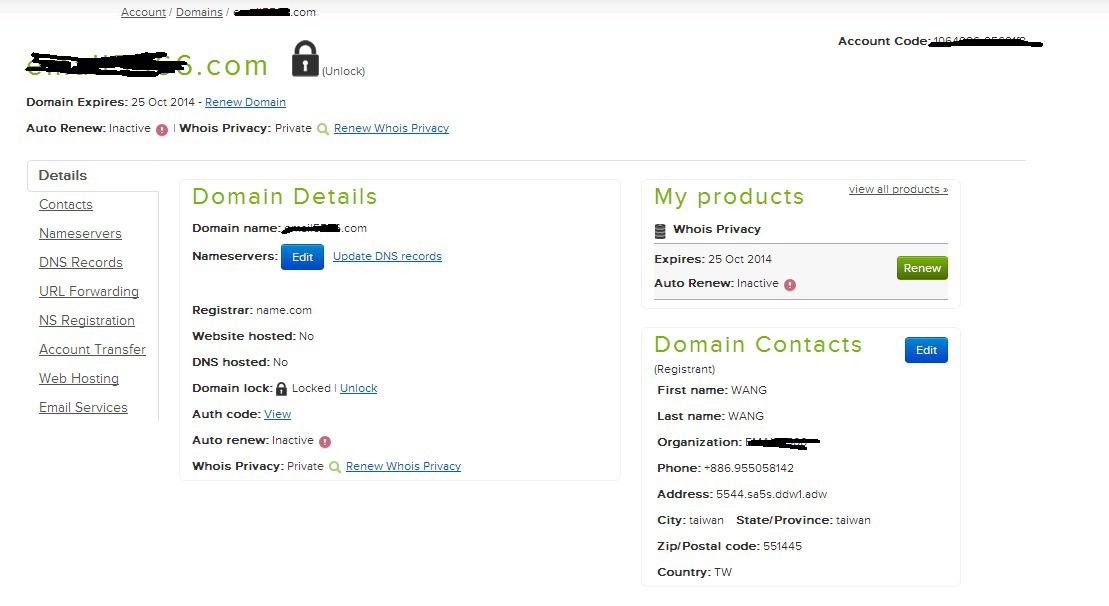Open the Nameservers sidebar section

coord(80,233)
